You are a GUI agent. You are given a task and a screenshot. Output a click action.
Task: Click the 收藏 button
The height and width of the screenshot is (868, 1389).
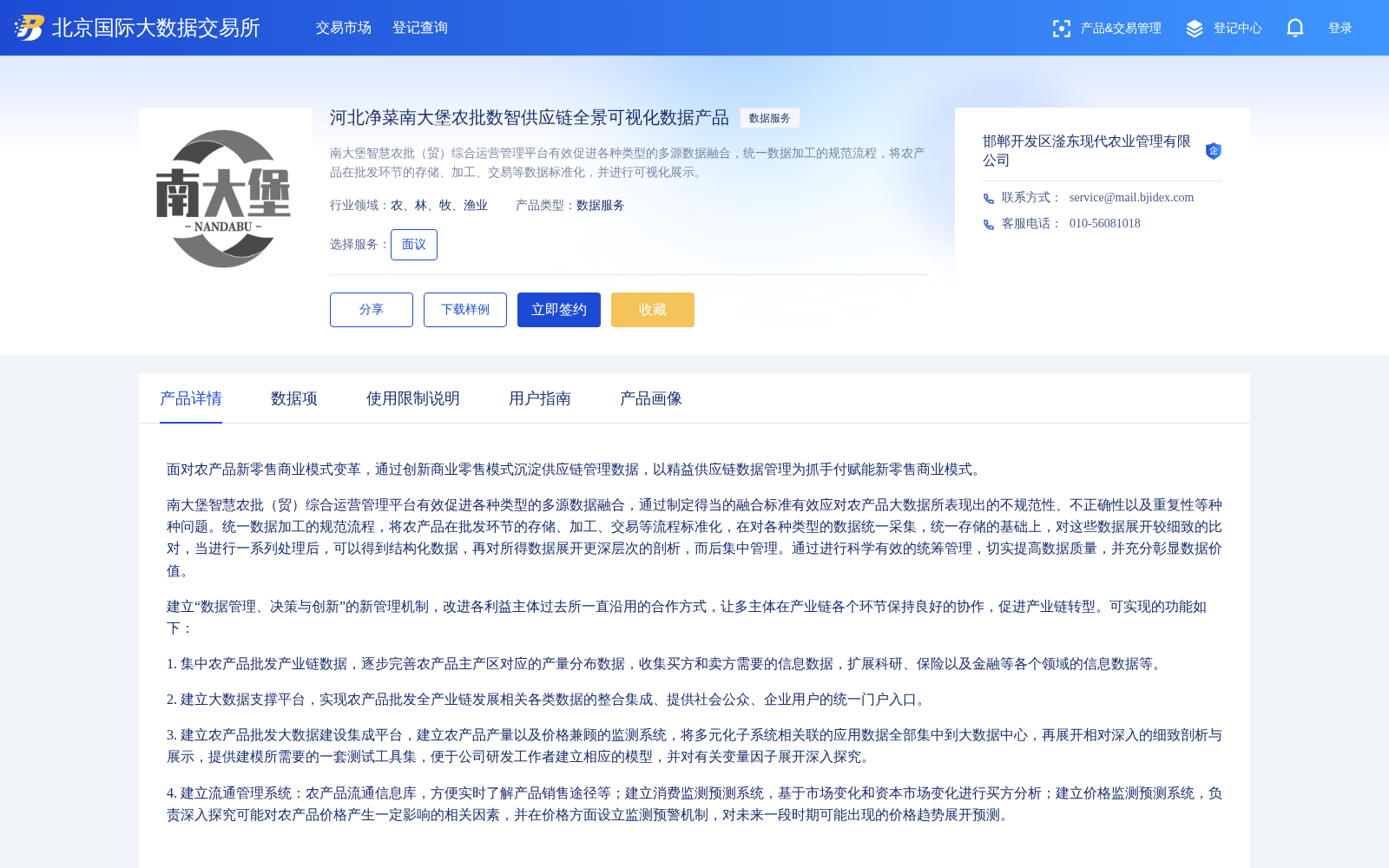653,310
